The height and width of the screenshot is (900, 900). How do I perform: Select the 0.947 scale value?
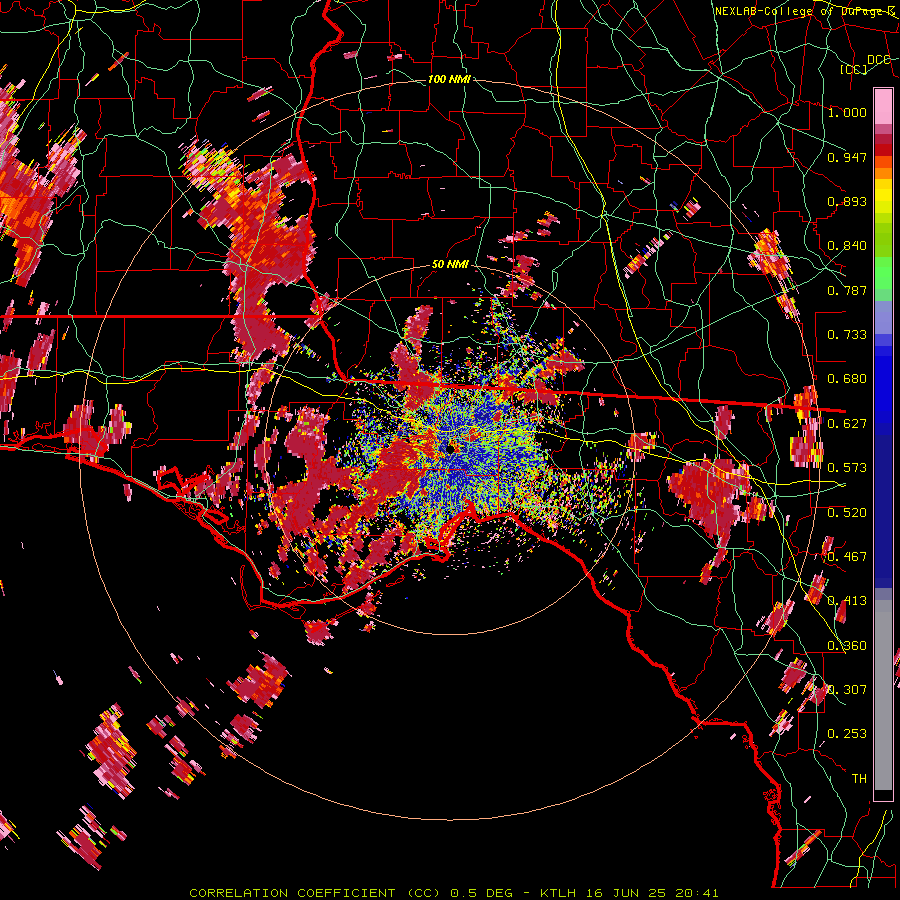(x=847, y=157)
